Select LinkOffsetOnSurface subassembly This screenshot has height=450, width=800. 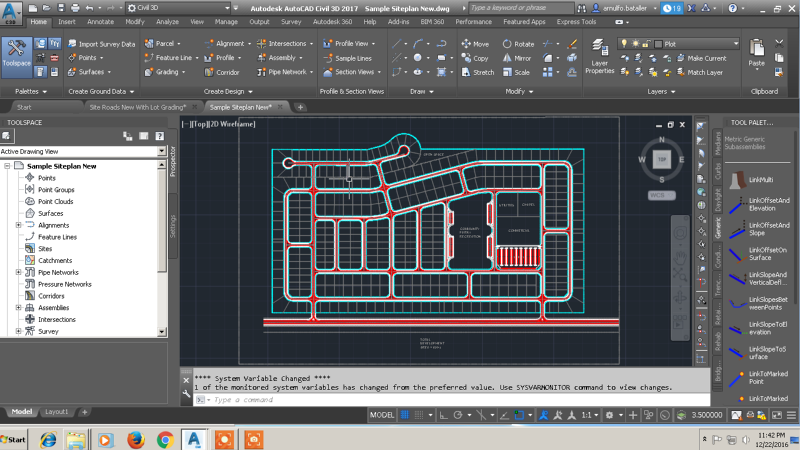(759, 254)
